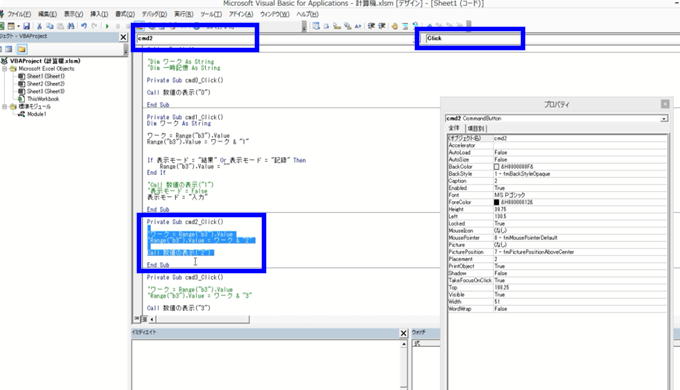Image resolution: width=680 pixels, height=390 pixels.
Task: Open the ファイル(F) menu
Action: [x=19, y=14]
